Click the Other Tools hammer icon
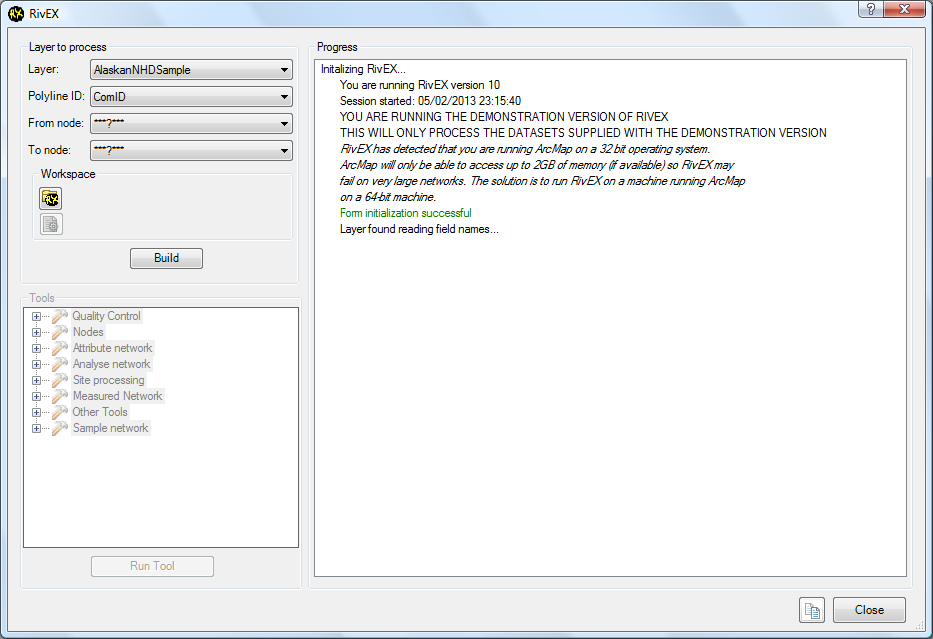The image size is (933, 639). 60,412
